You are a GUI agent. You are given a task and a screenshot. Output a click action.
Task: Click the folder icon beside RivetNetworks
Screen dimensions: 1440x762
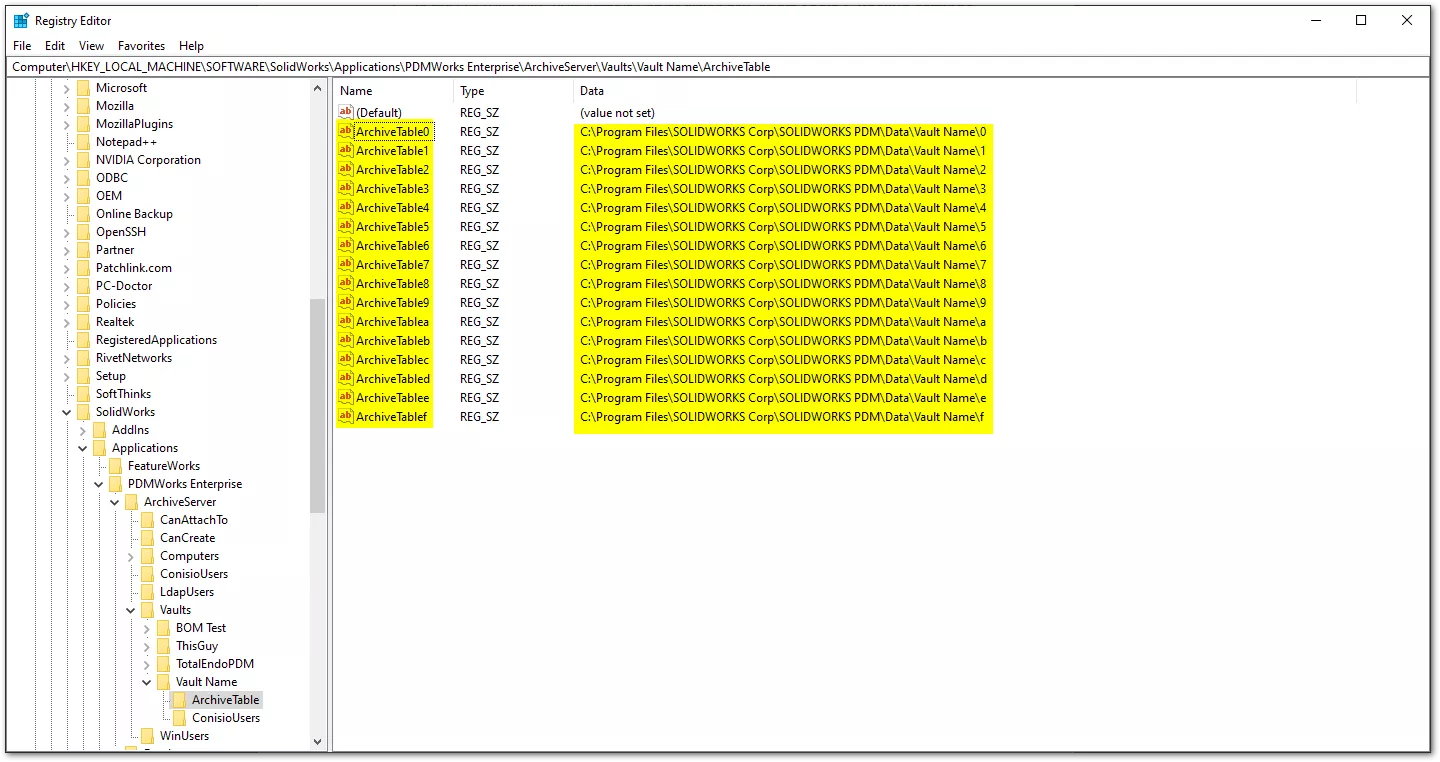pyautogui.click(x=83, y=358)
